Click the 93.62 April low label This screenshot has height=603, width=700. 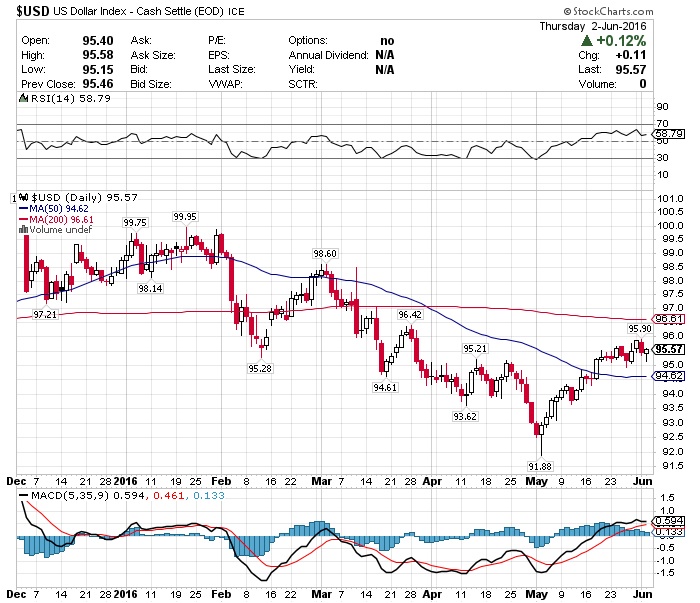pos(465,416)
